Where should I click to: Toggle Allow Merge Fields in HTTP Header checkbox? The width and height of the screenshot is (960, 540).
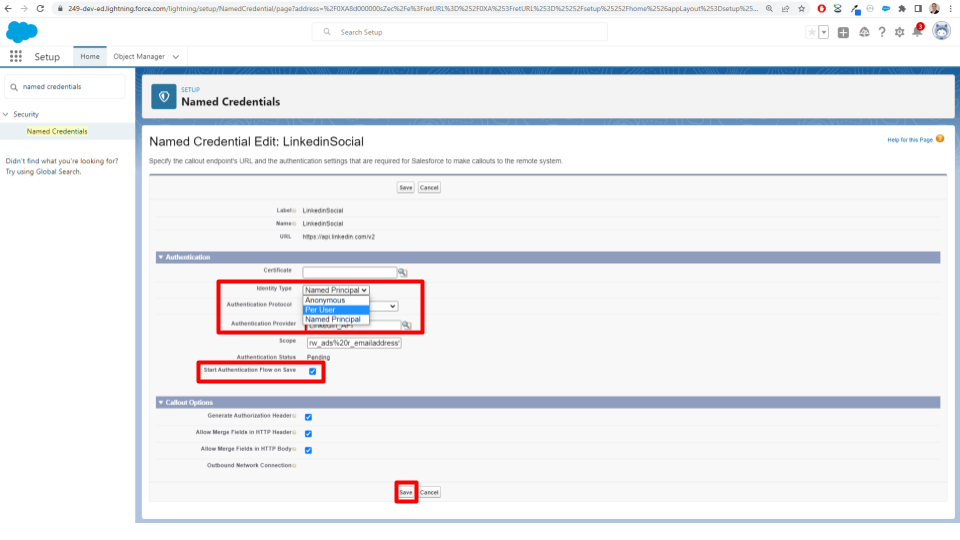tap(309, 433)
